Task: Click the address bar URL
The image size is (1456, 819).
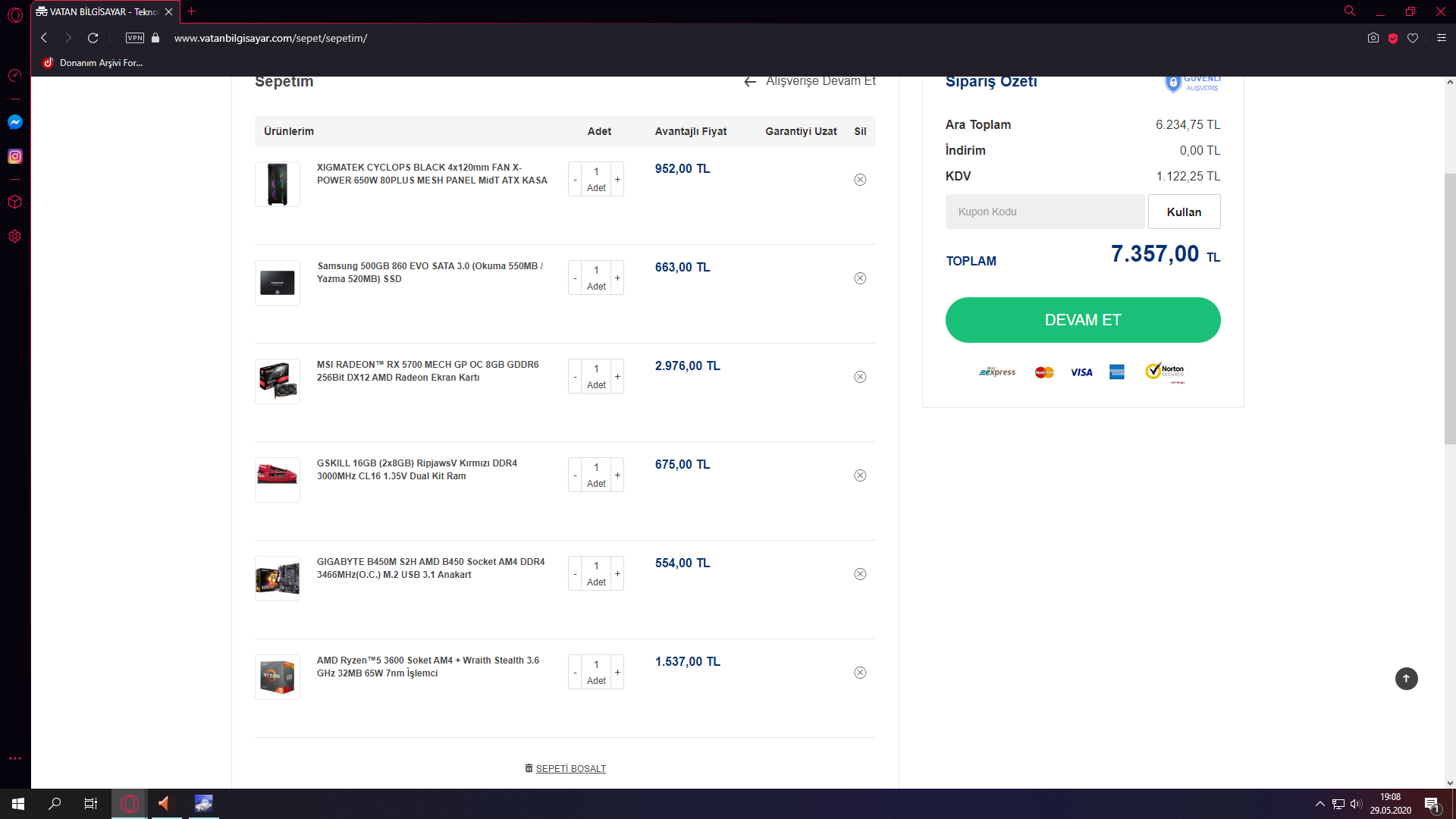Action: [x=271, y=38]
